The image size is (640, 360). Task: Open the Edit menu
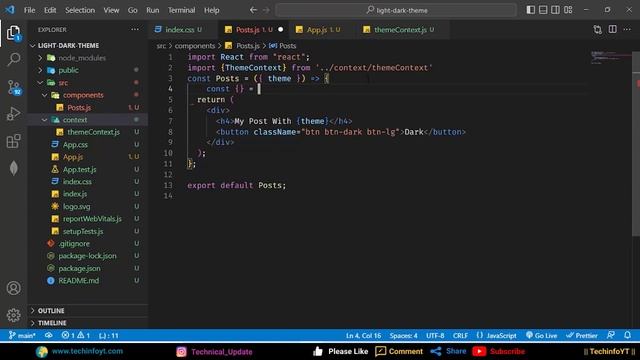tap(50, 10)
